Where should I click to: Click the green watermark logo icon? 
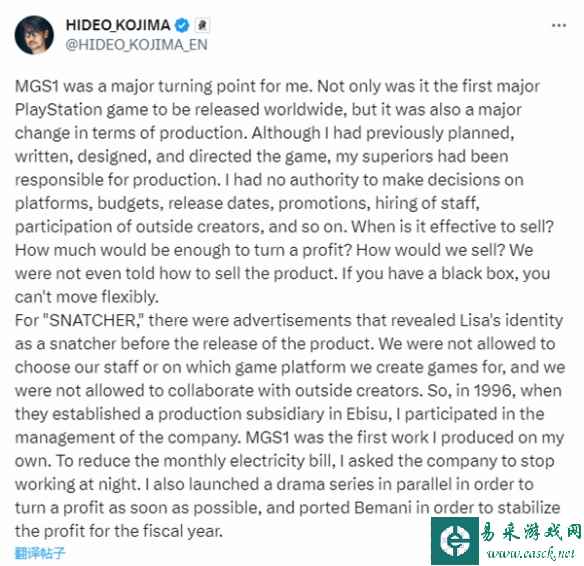(455, 541)
